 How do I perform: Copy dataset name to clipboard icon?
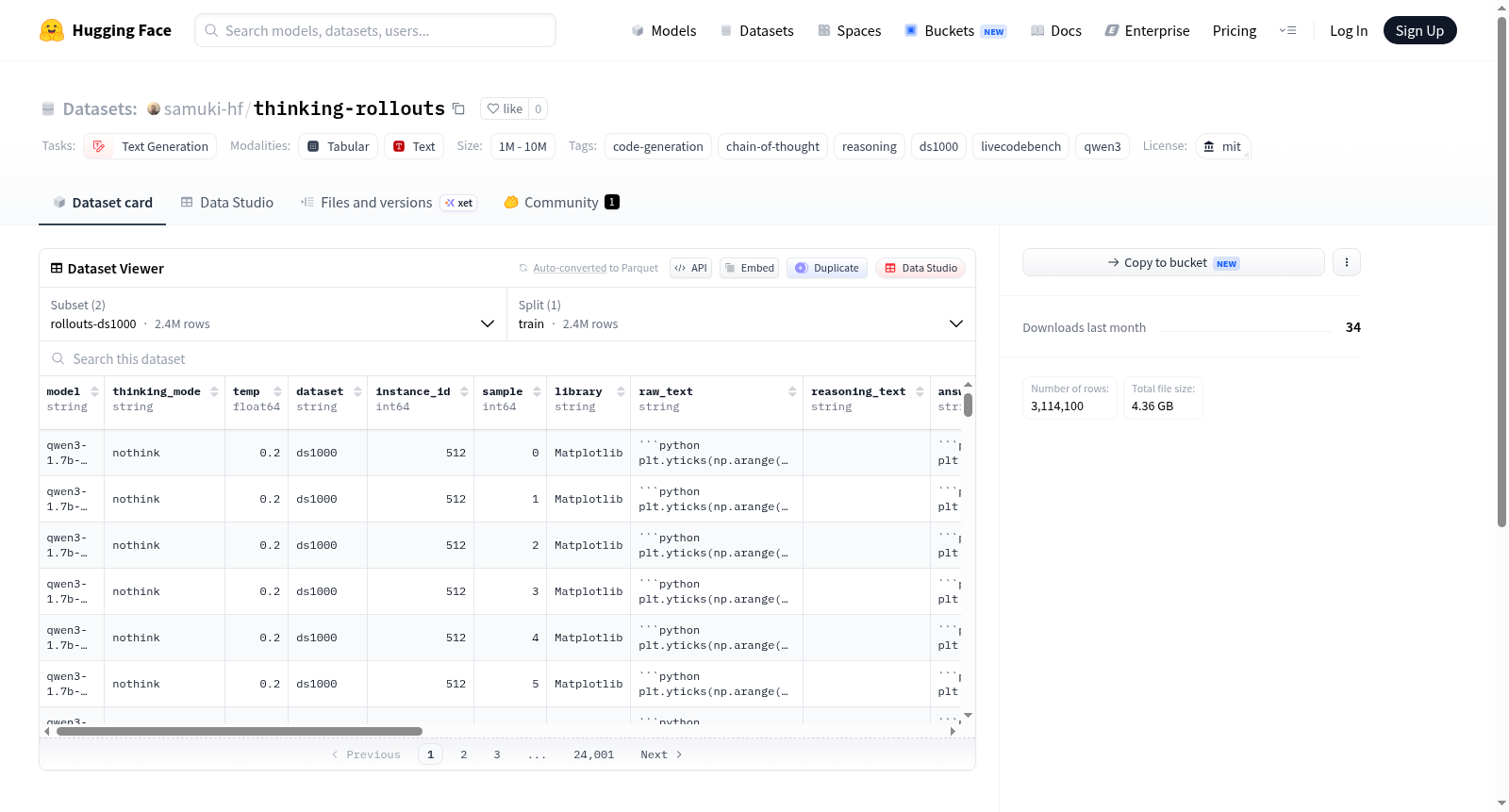pos(458,108)
